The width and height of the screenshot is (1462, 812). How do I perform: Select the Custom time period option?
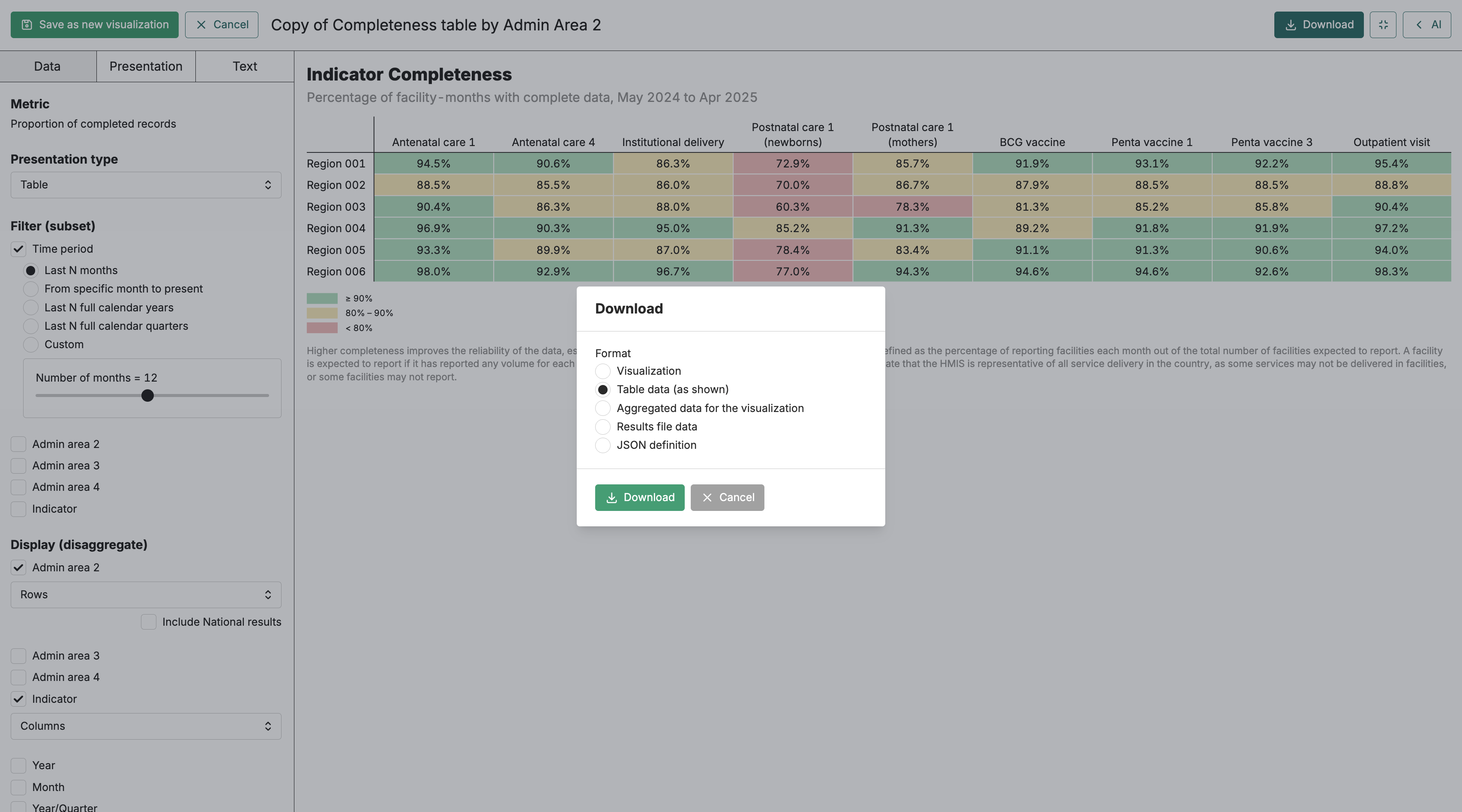coord(31,344)
